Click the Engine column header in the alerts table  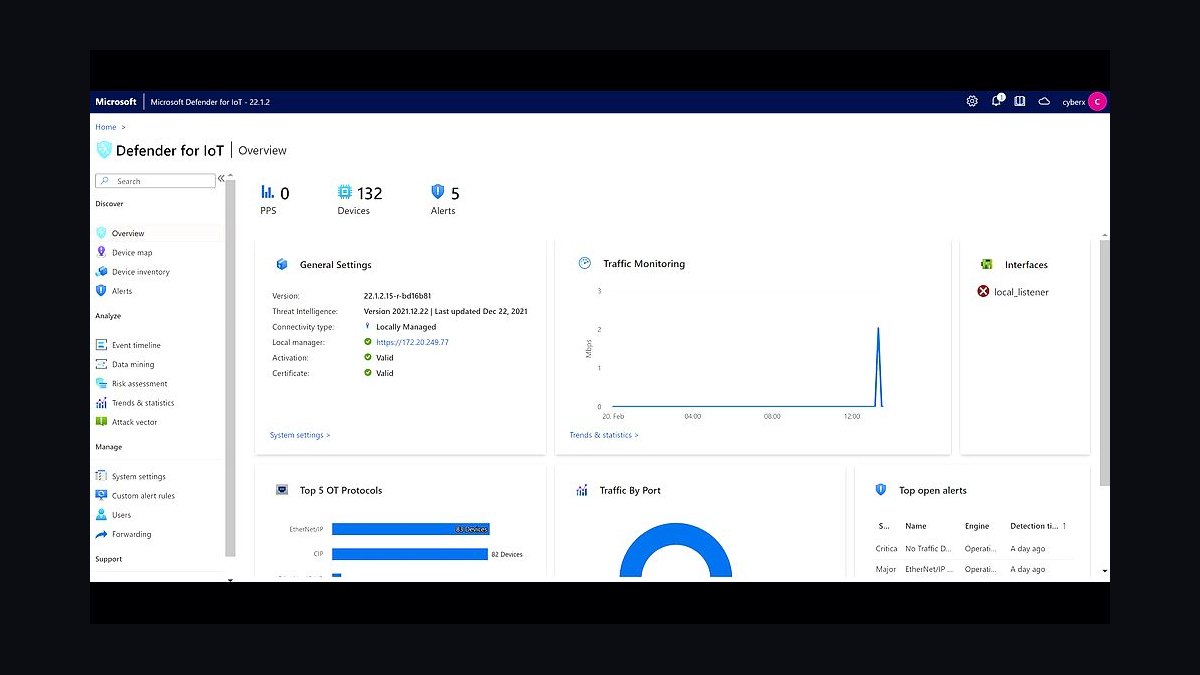pos(977,526)
